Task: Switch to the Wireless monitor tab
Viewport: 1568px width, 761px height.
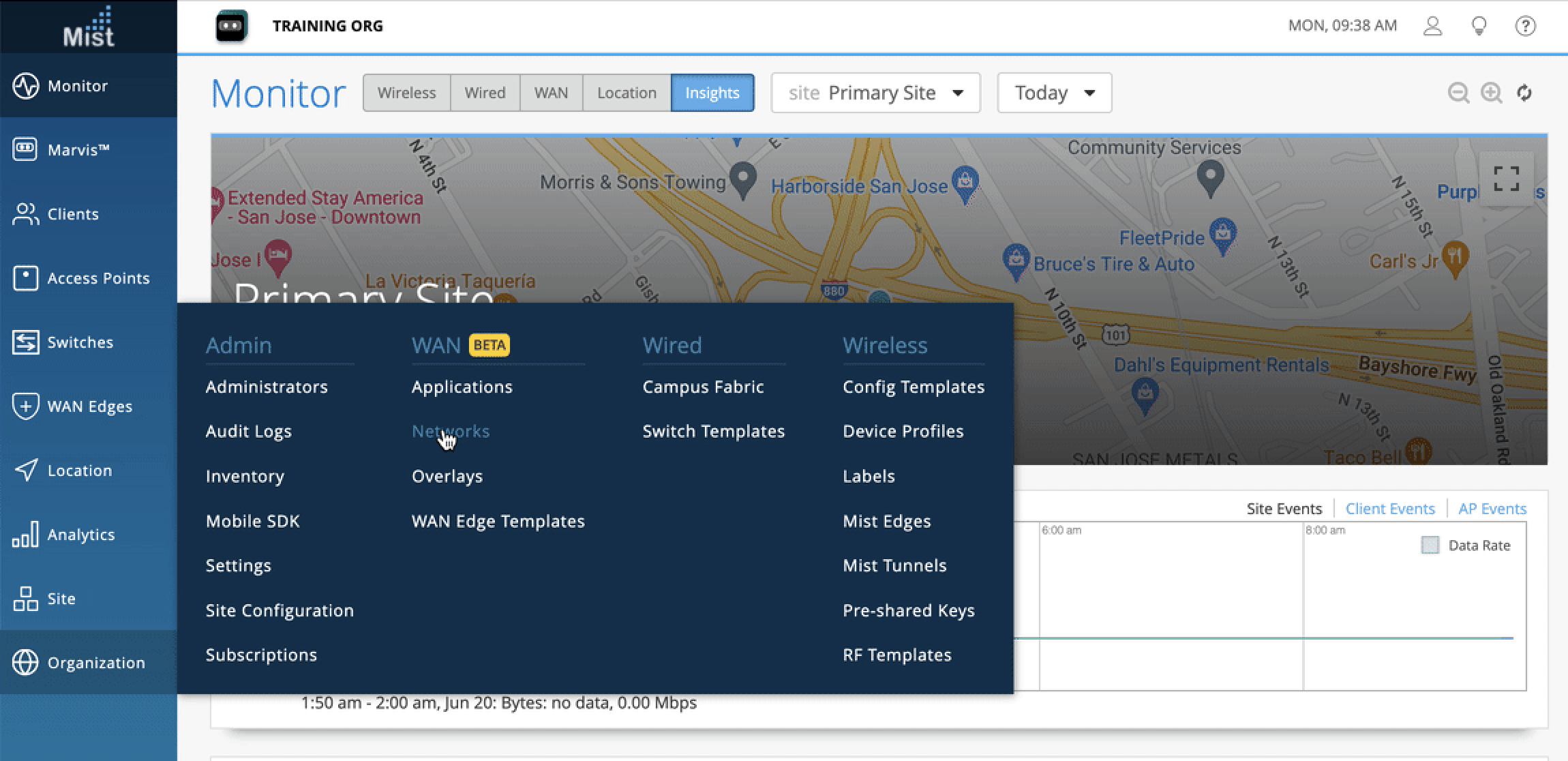Action: [x=406, y=93]
